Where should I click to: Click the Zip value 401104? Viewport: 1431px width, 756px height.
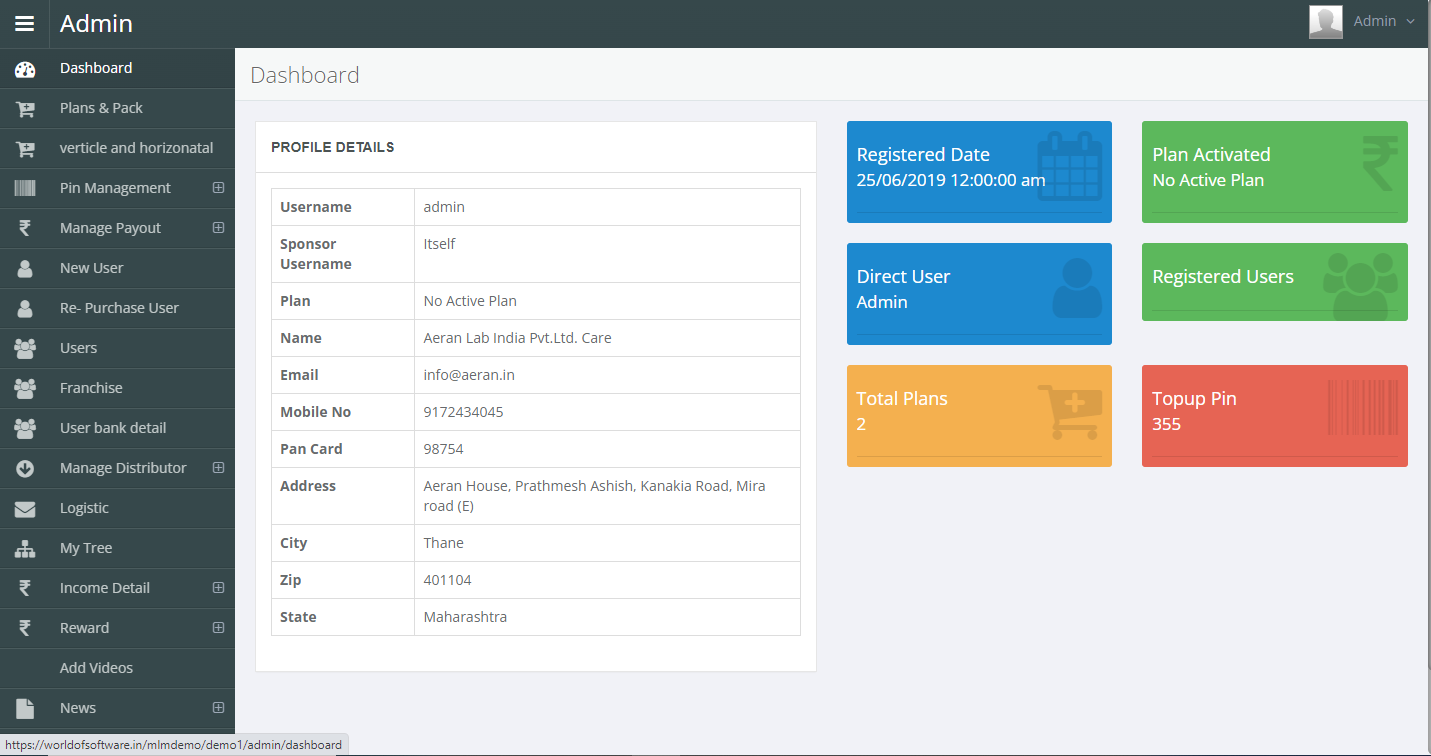447,580
